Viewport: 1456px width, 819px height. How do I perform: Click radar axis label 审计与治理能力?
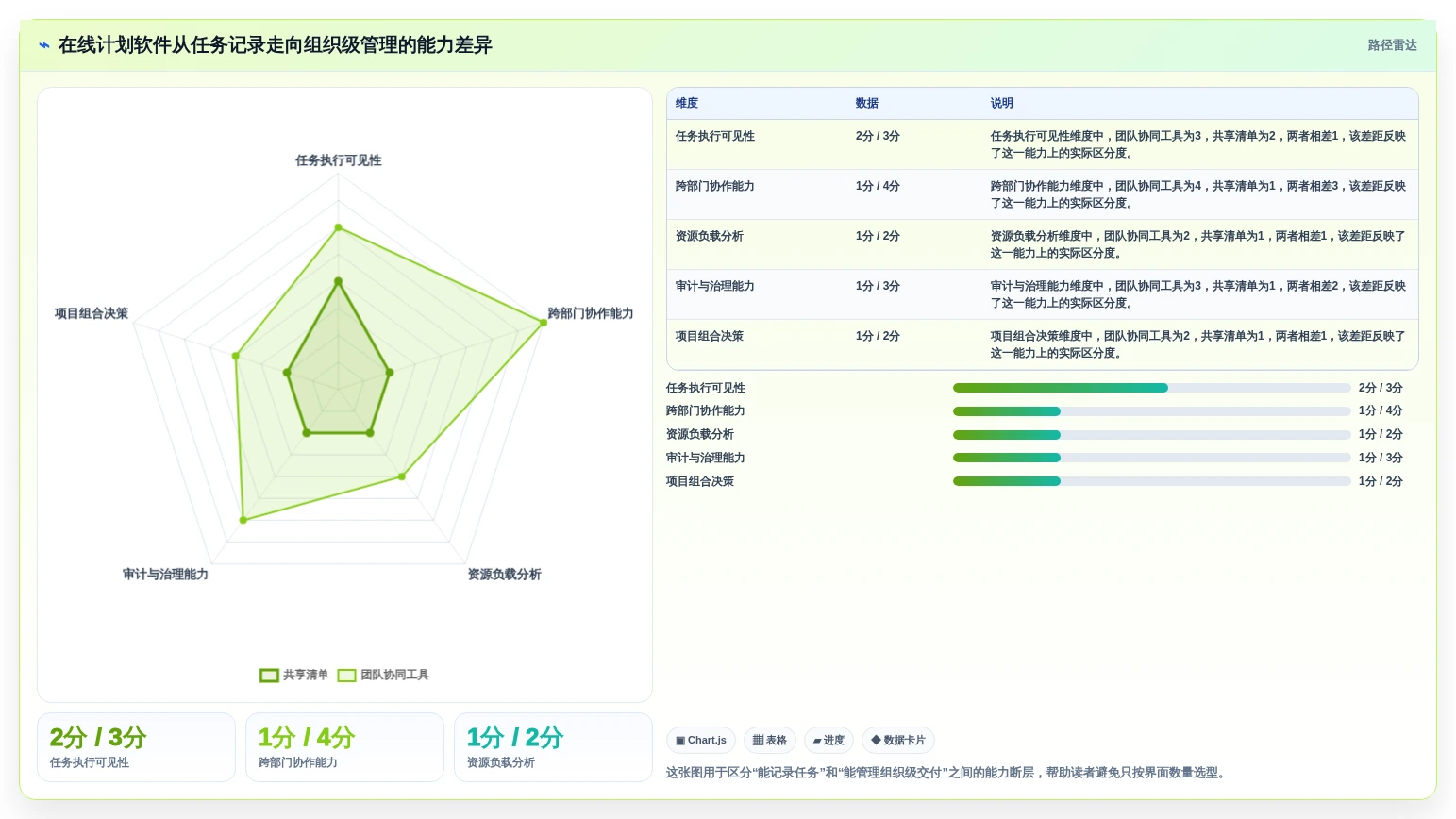tap(165, 575)
